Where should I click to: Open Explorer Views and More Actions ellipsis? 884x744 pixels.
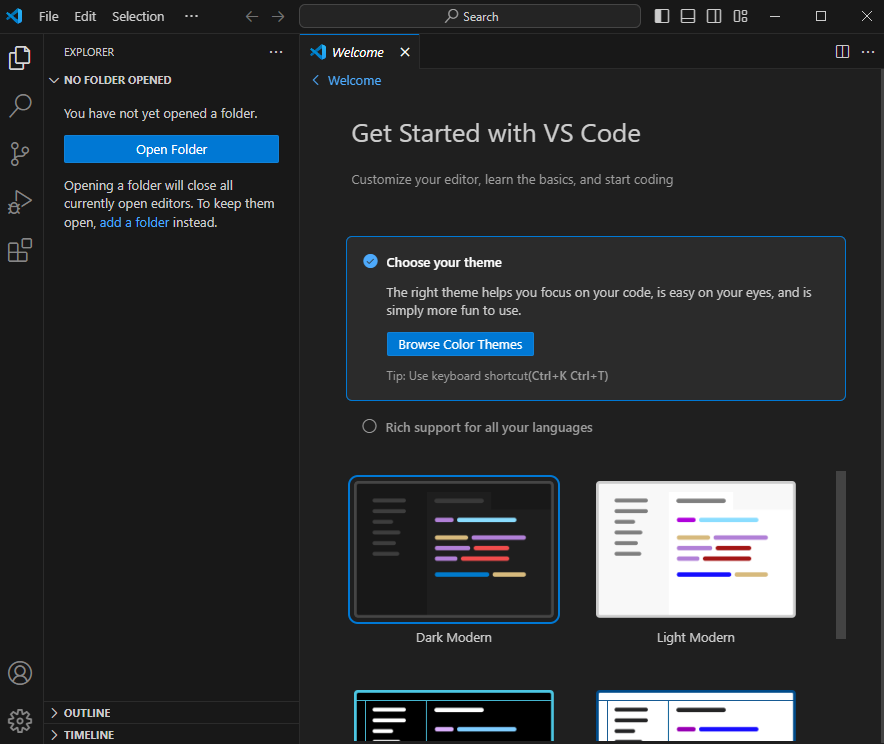276,52
